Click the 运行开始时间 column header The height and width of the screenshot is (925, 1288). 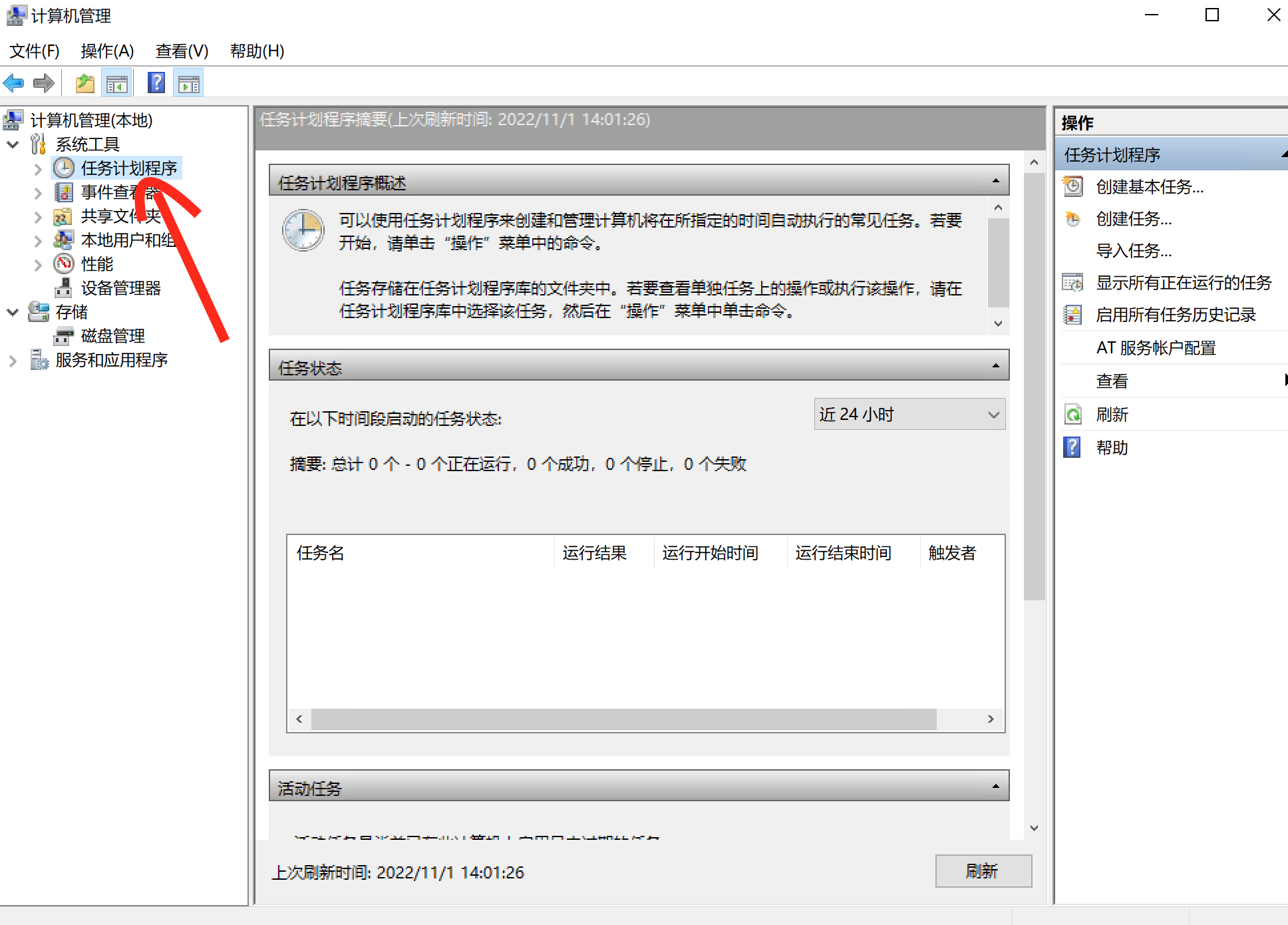721,552
